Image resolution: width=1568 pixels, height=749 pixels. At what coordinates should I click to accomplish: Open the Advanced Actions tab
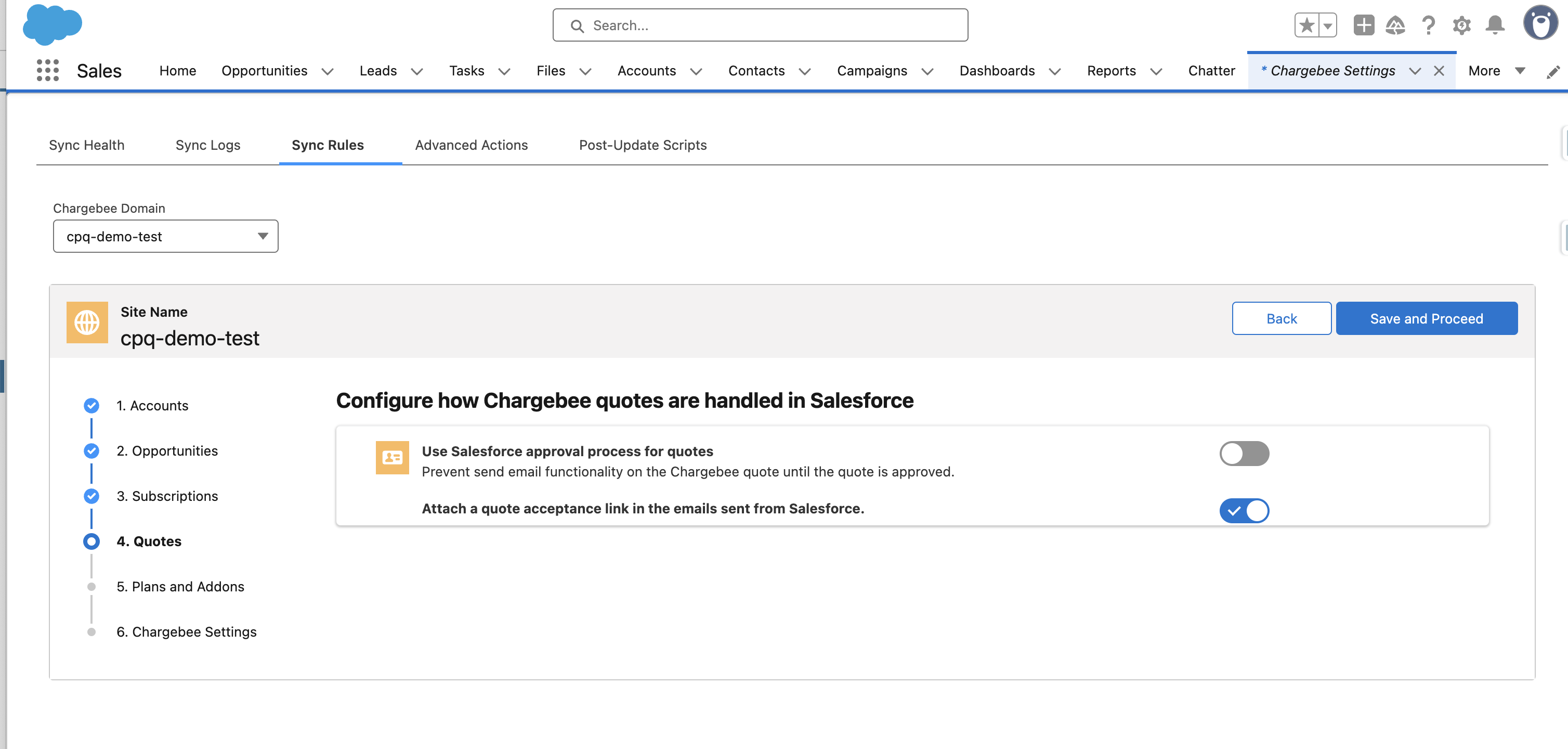pyautogui.click(x=471, y=145)
